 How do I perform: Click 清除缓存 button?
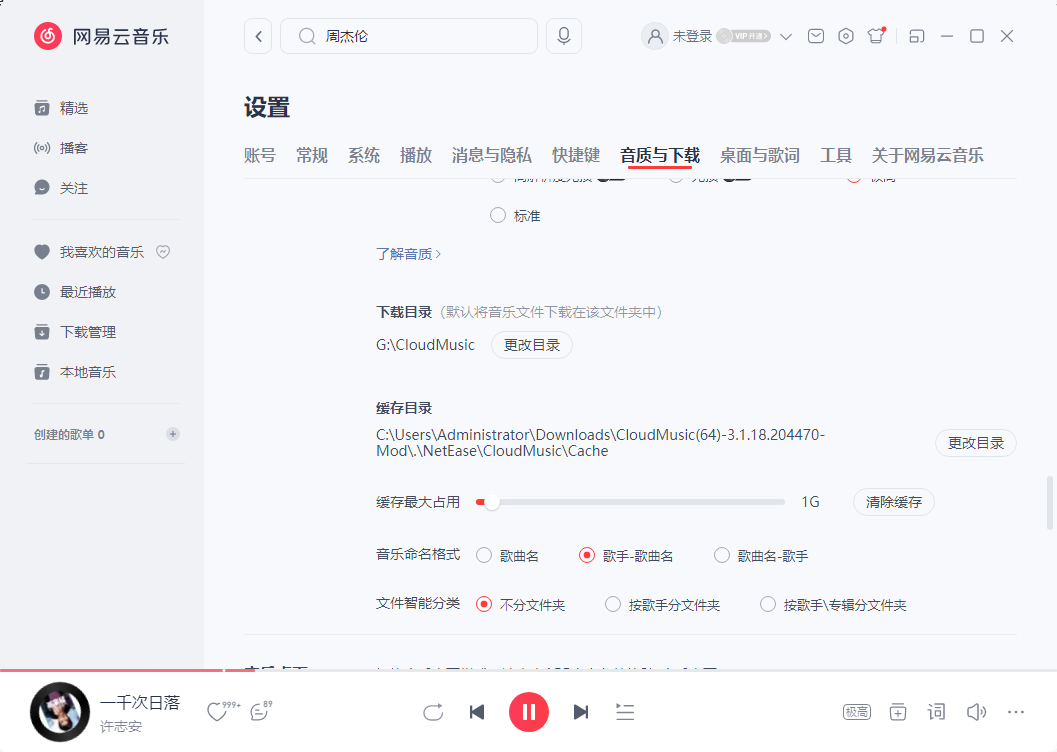[x=893, y=502]
